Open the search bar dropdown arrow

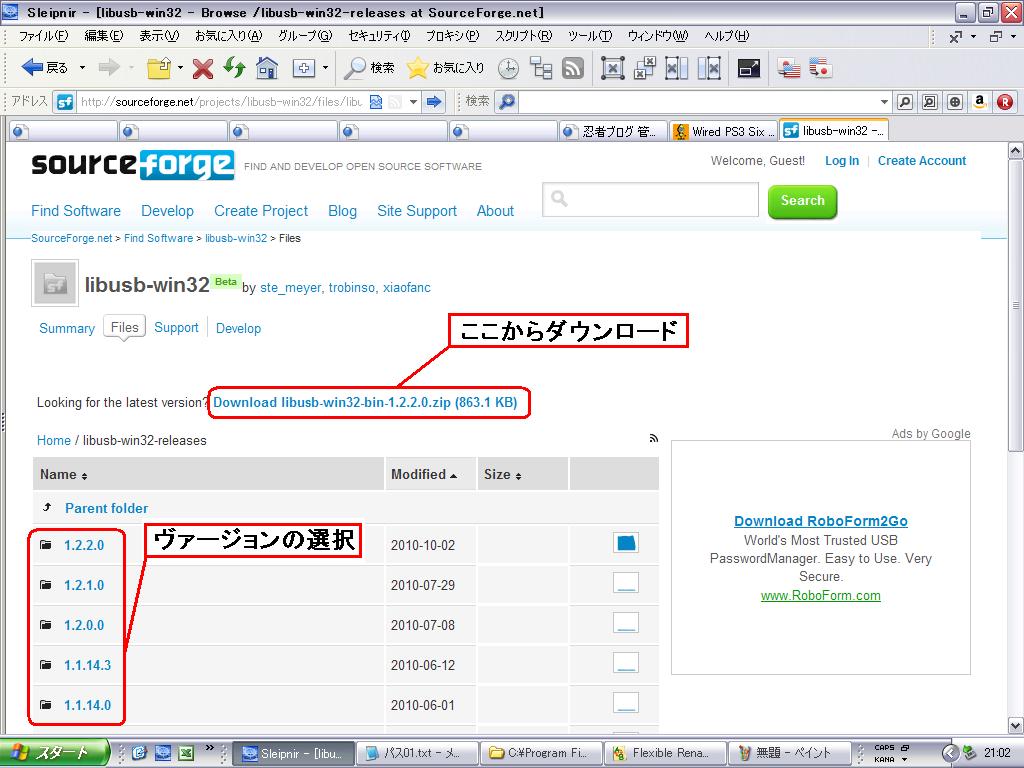(x=884, y=102)
